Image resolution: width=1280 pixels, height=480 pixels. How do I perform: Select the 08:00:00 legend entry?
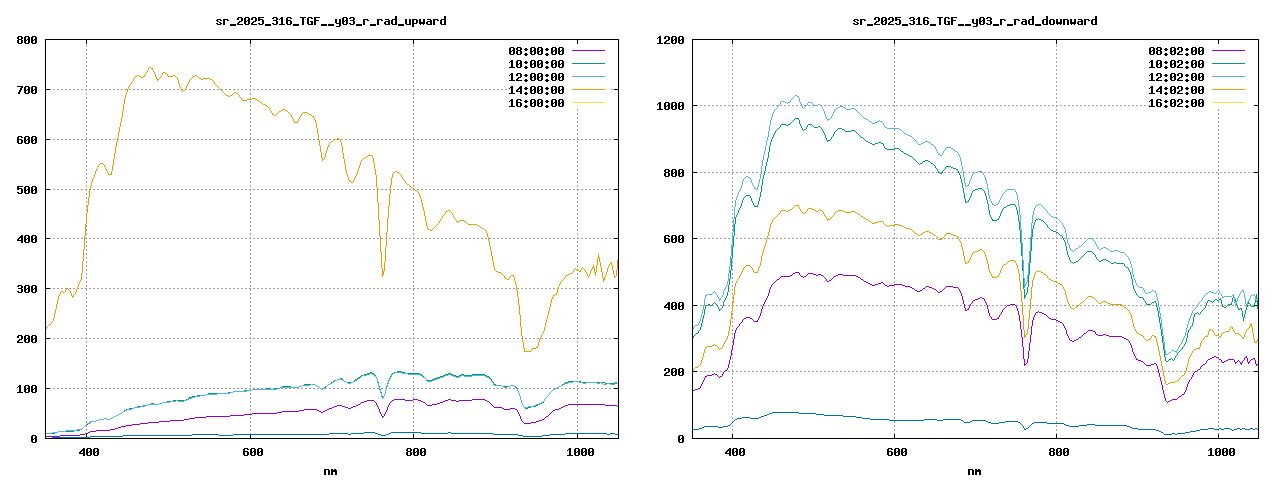tap(536, 51)
